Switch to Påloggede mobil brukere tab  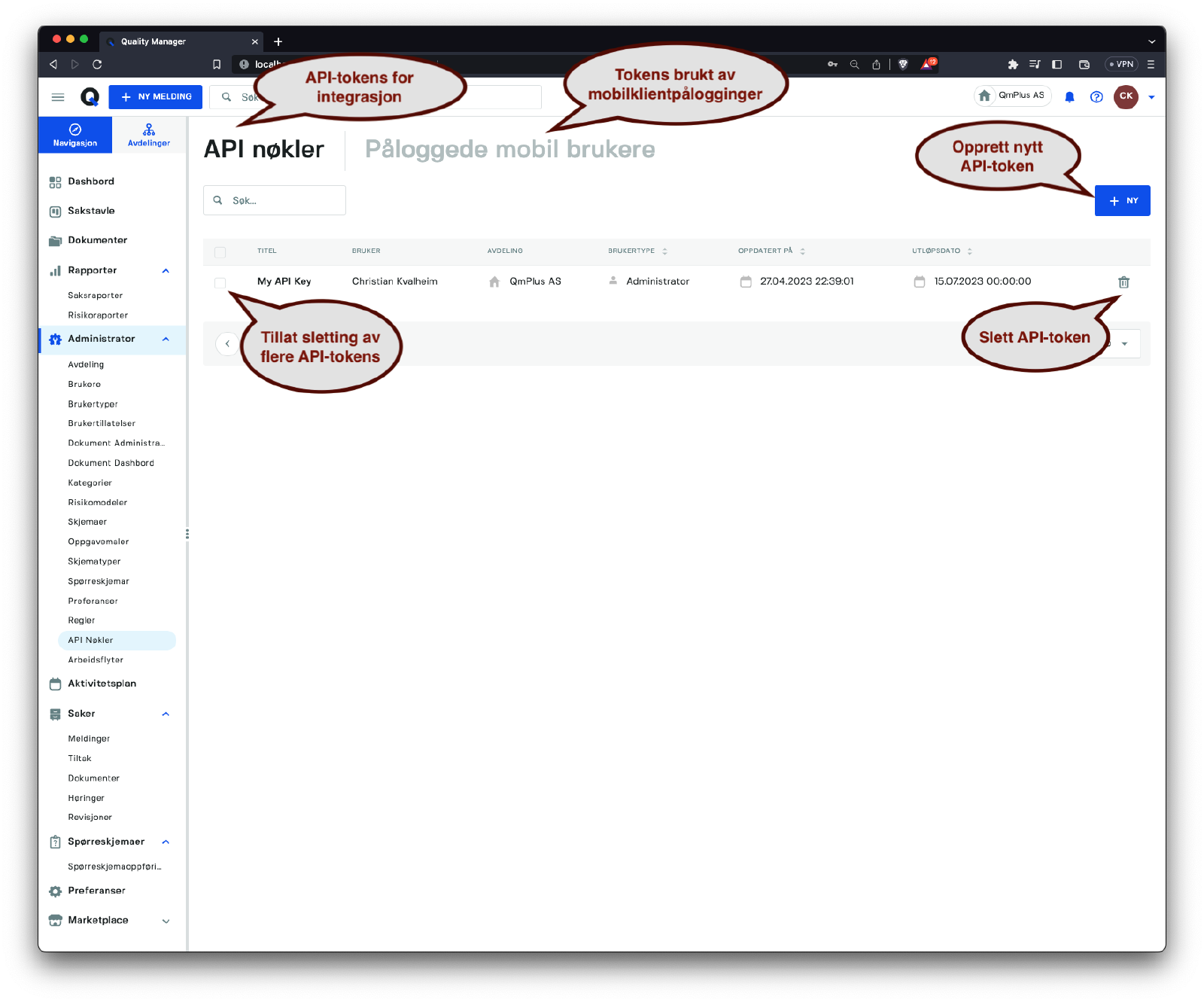point(509,150)
